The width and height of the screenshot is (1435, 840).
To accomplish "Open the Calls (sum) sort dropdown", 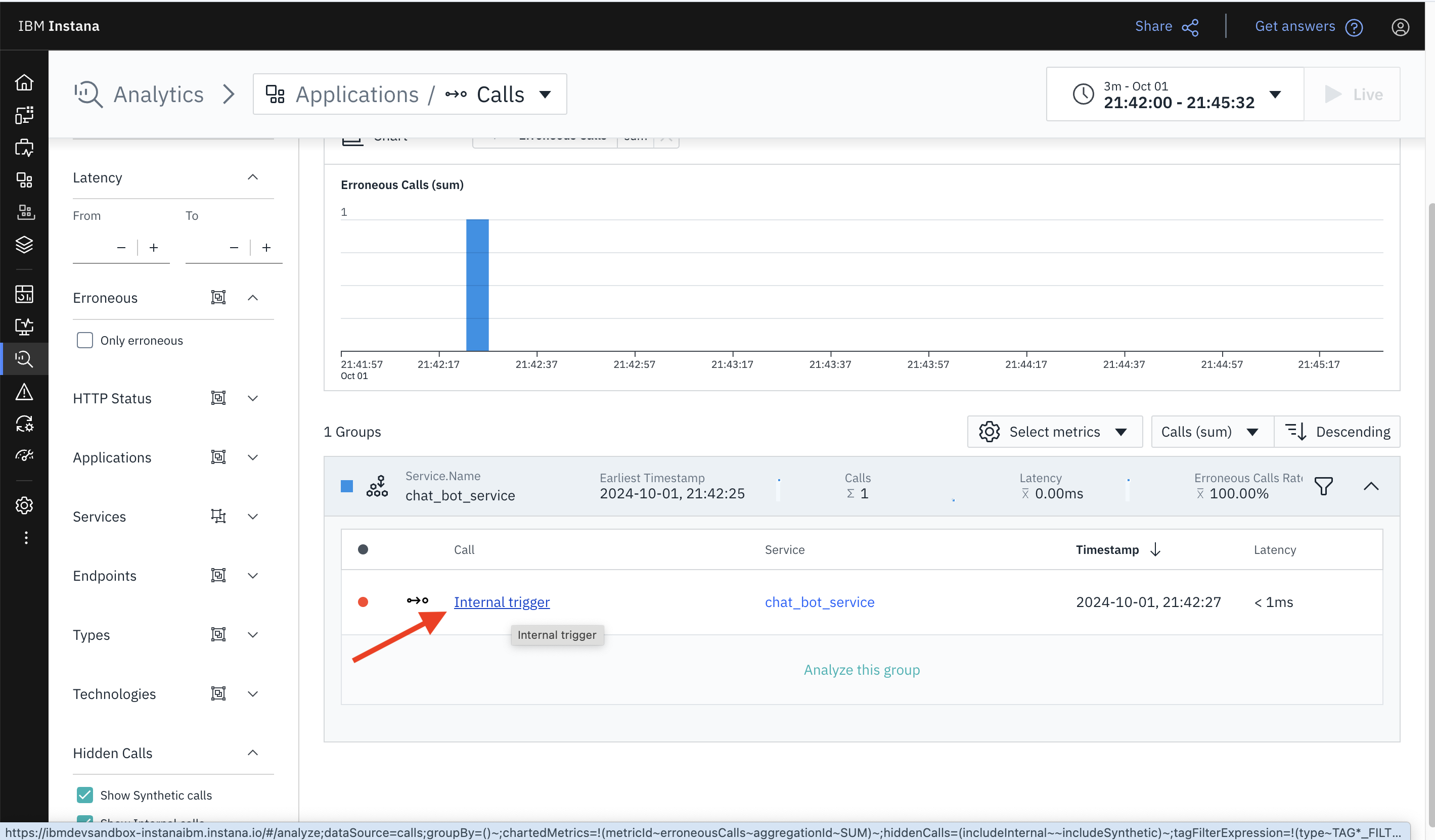I will [1210, 432].
